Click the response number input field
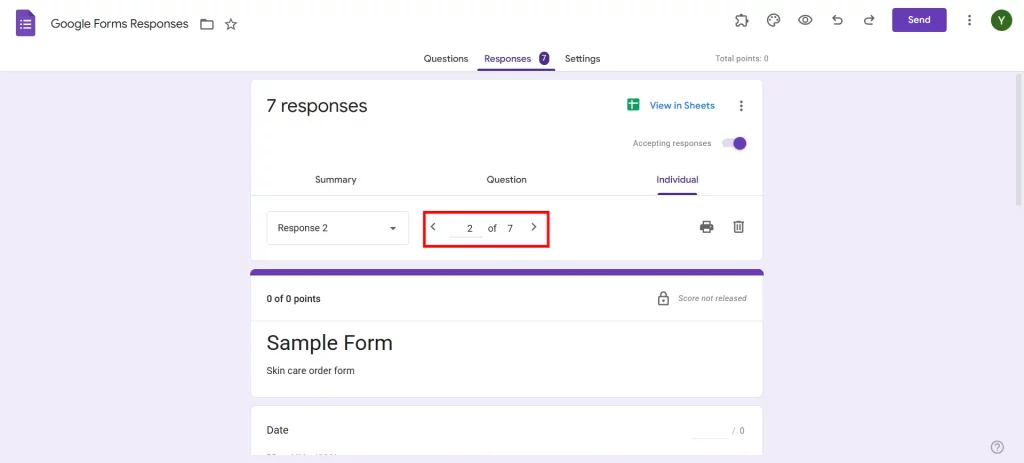 [466, 229]
